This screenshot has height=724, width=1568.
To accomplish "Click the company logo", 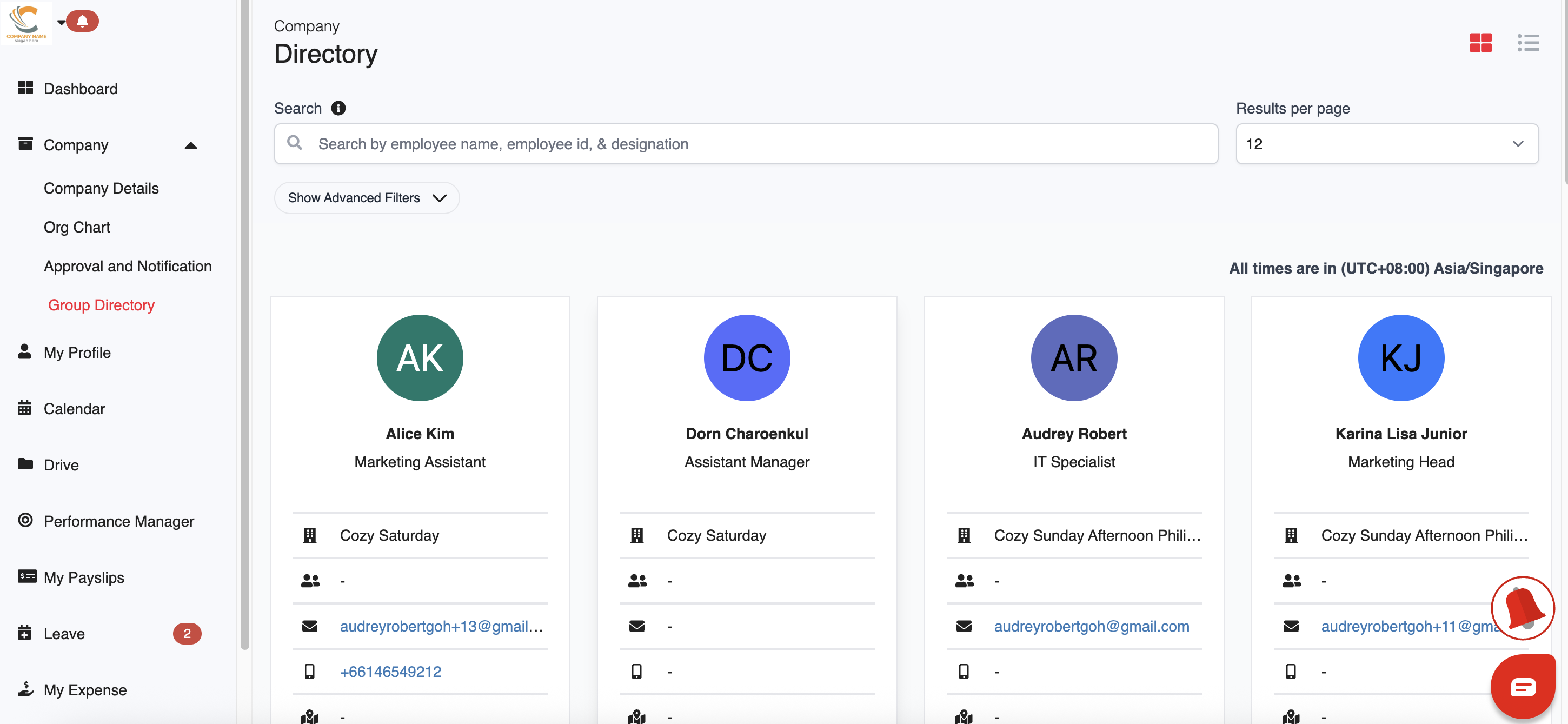I will [x=26, y=23].
